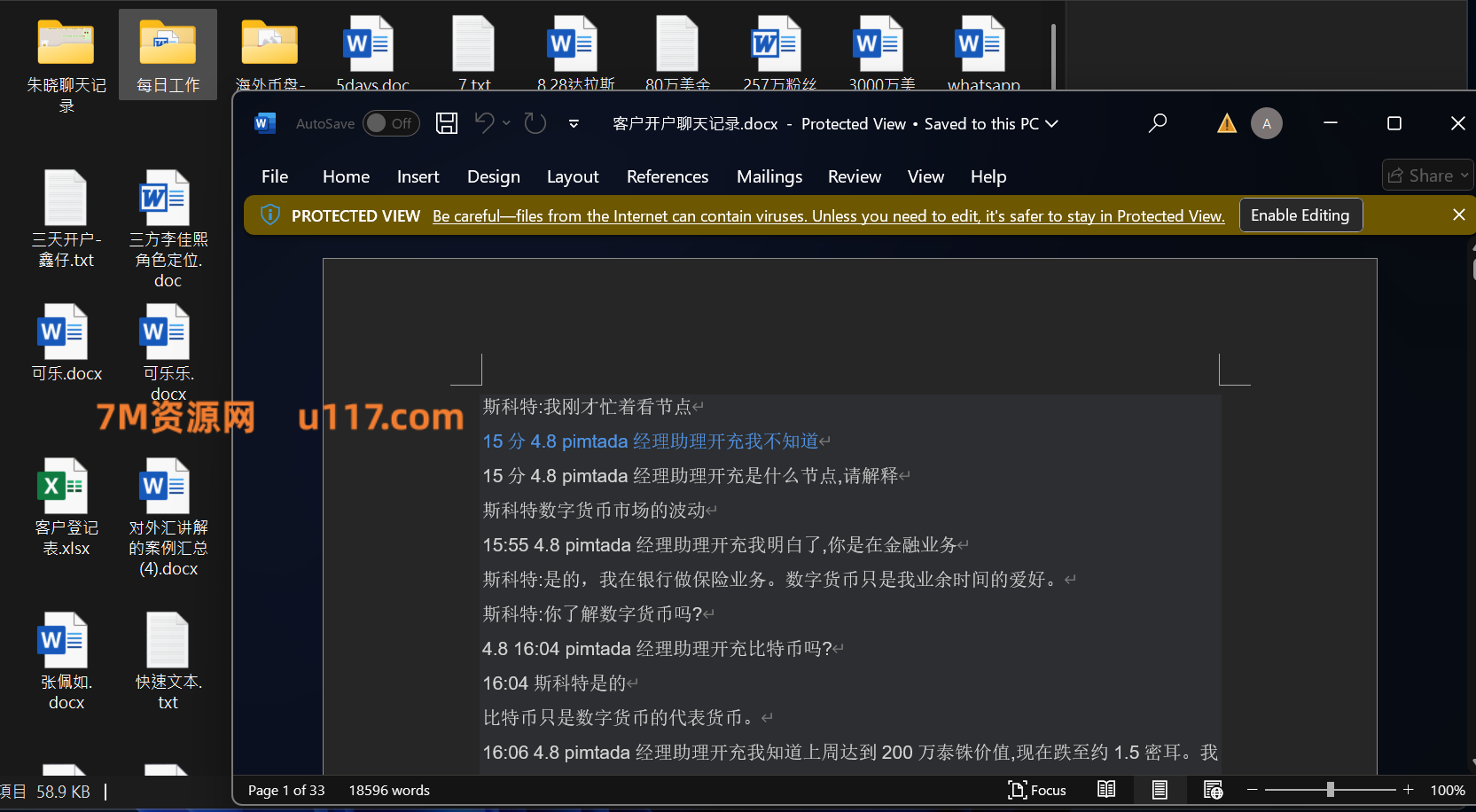
Task: Switch to Read Mode view icon
Action: 1106,790
